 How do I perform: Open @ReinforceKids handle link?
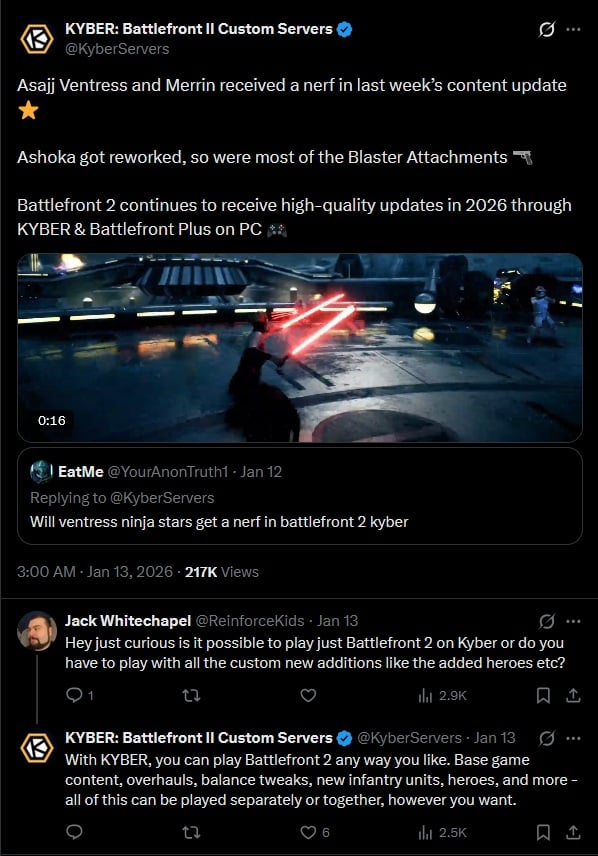[x=250, y=621]
